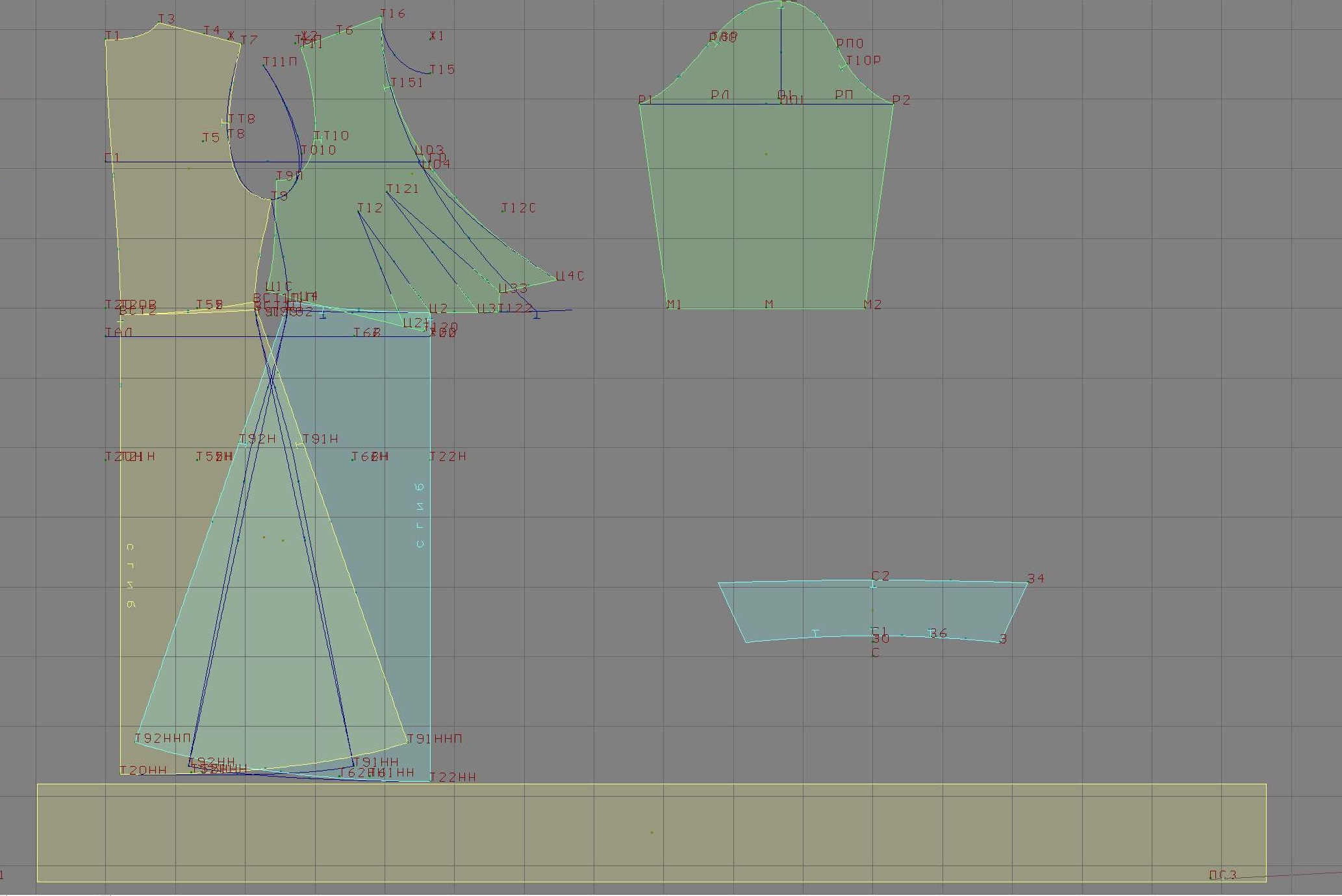Select point M2 at sleeve hem
Screen dimensions: 1342x896
tap(865, 308)
